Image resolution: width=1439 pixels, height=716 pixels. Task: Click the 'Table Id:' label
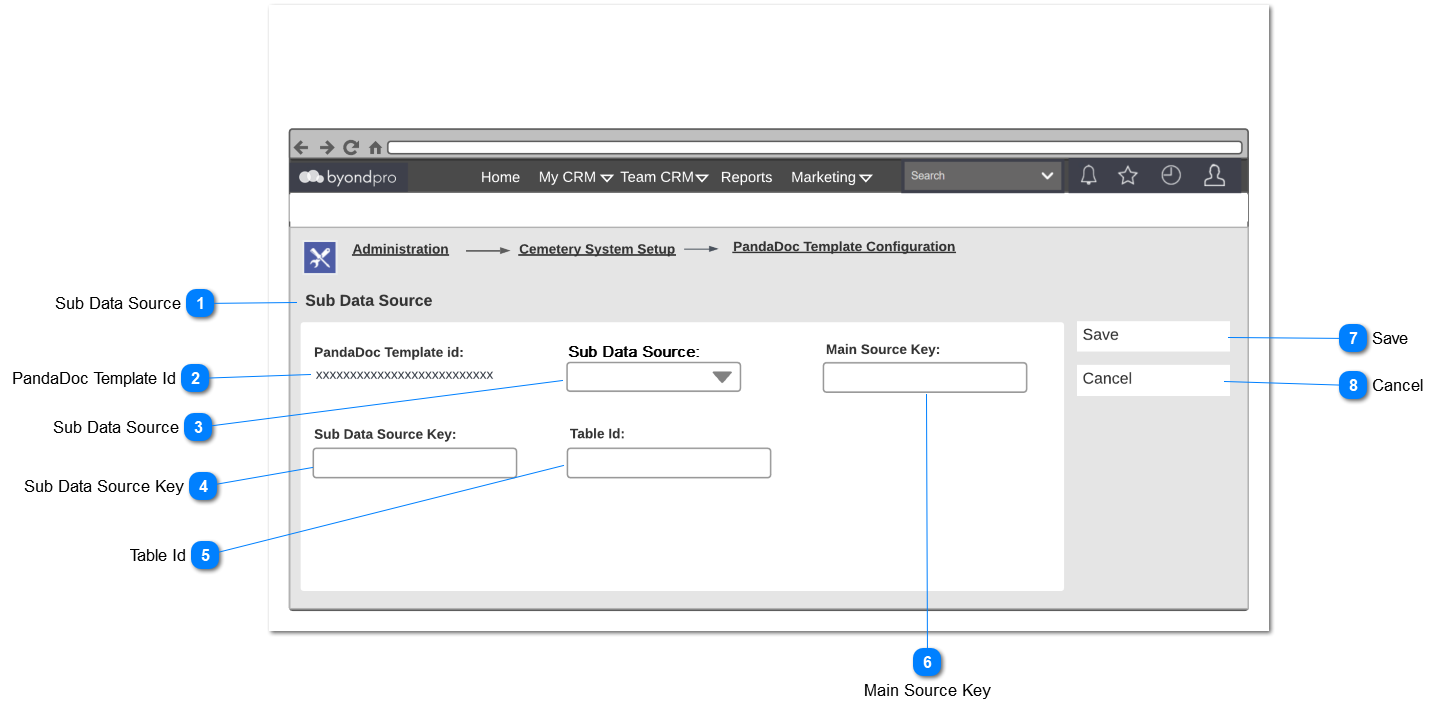(x=597, y=433)
